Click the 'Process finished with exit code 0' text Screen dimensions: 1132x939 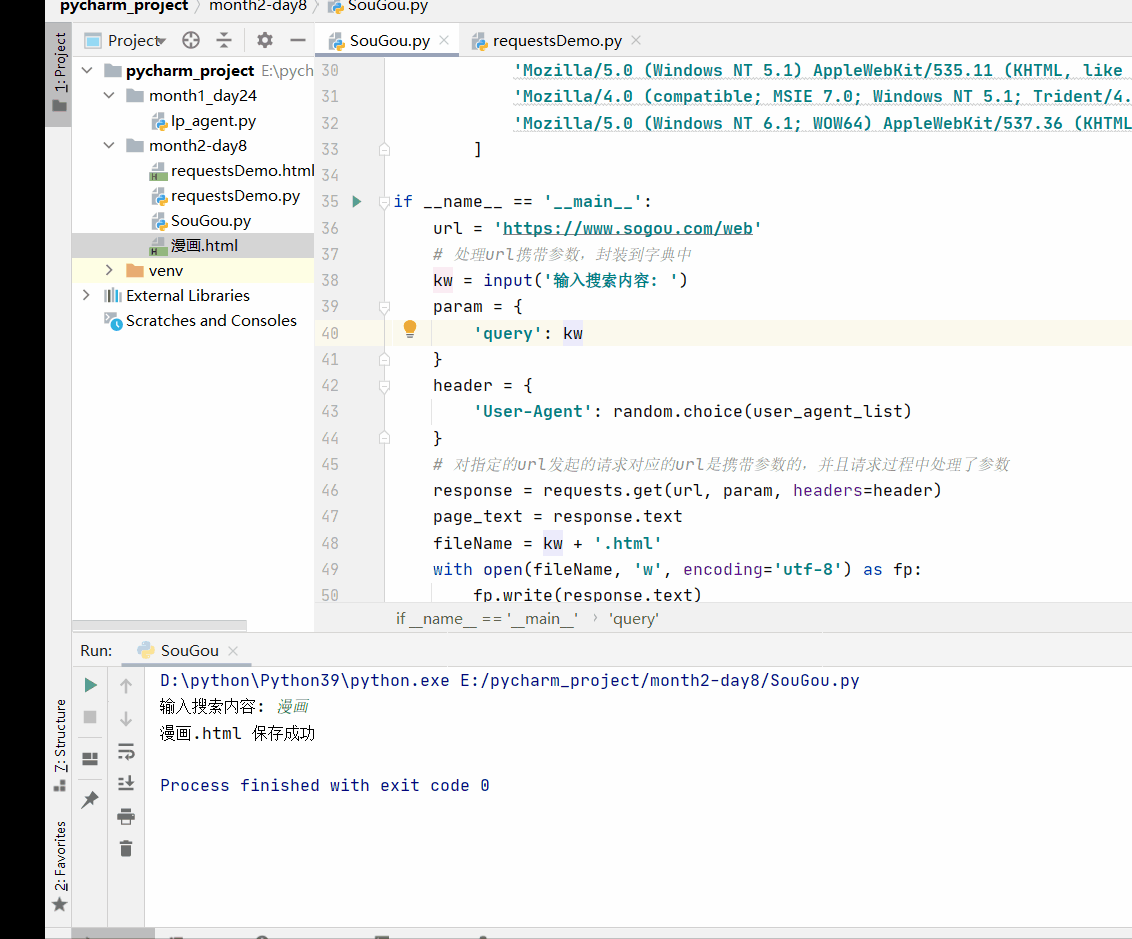coord(325,785)
